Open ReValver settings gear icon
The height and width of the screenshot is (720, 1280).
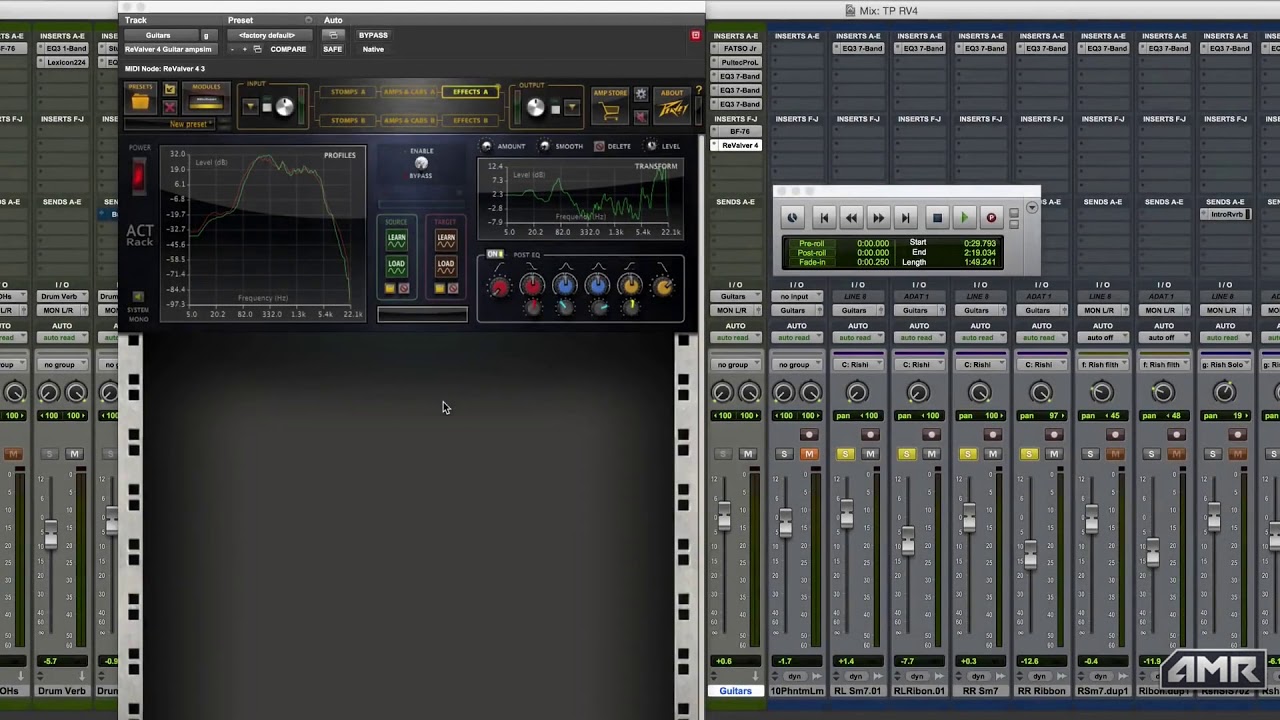[641, 94]
